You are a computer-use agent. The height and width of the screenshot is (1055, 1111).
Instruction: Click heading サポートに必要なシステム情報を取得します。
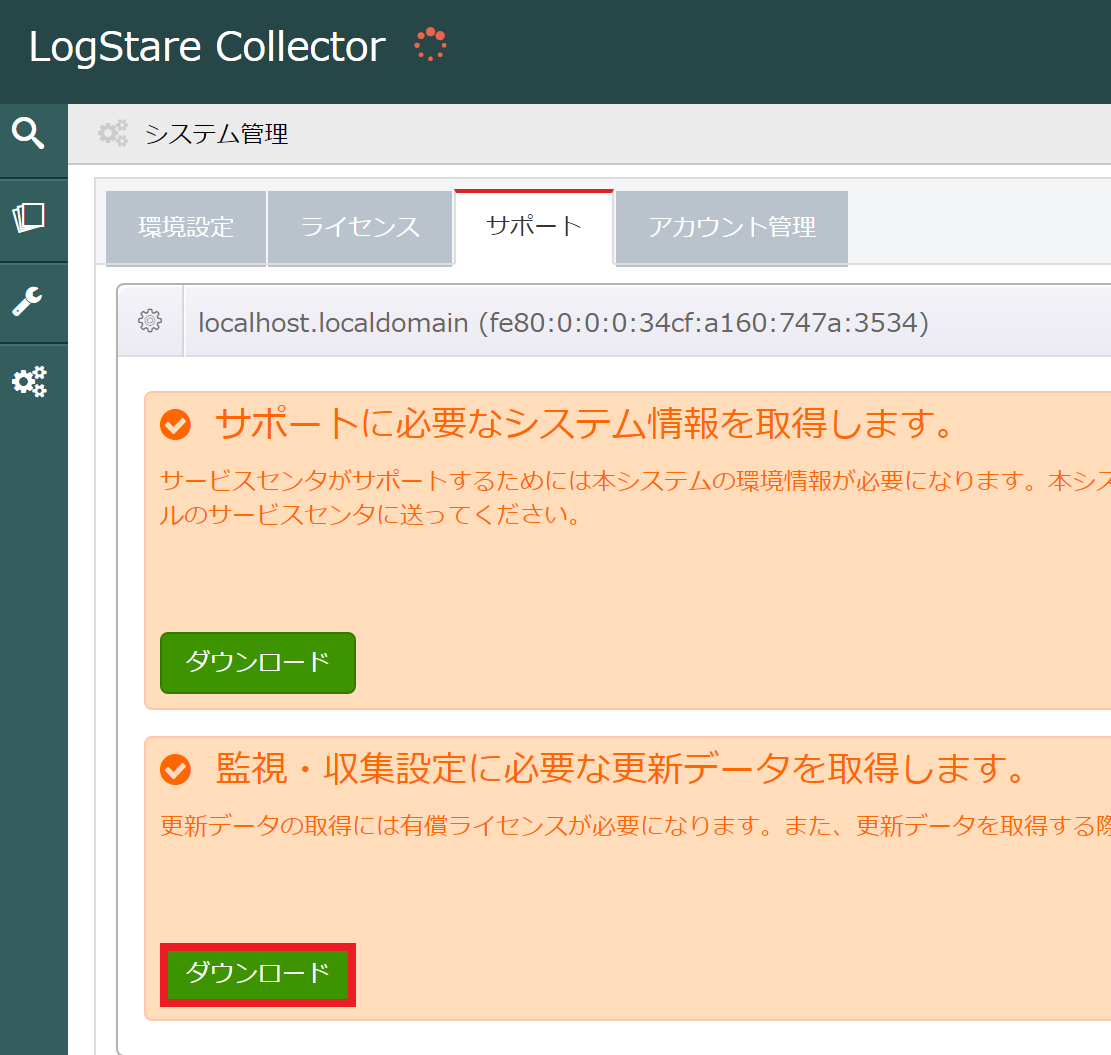[x=585, y=424]
